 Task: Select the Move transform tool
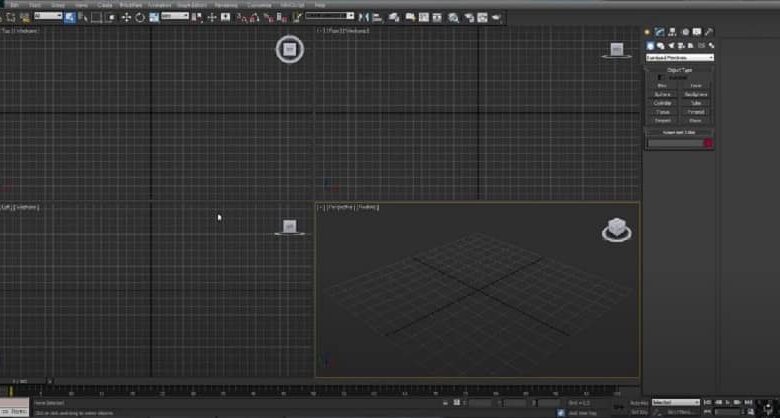(x=126, y=17)
